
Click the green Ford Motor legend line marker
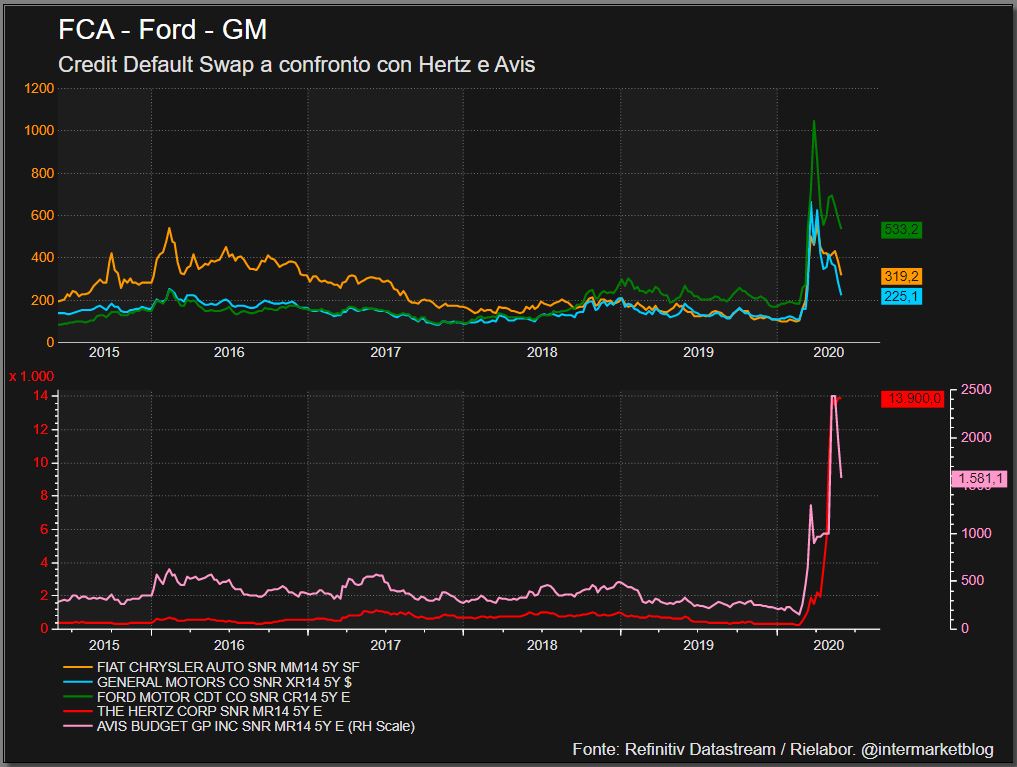76,695
